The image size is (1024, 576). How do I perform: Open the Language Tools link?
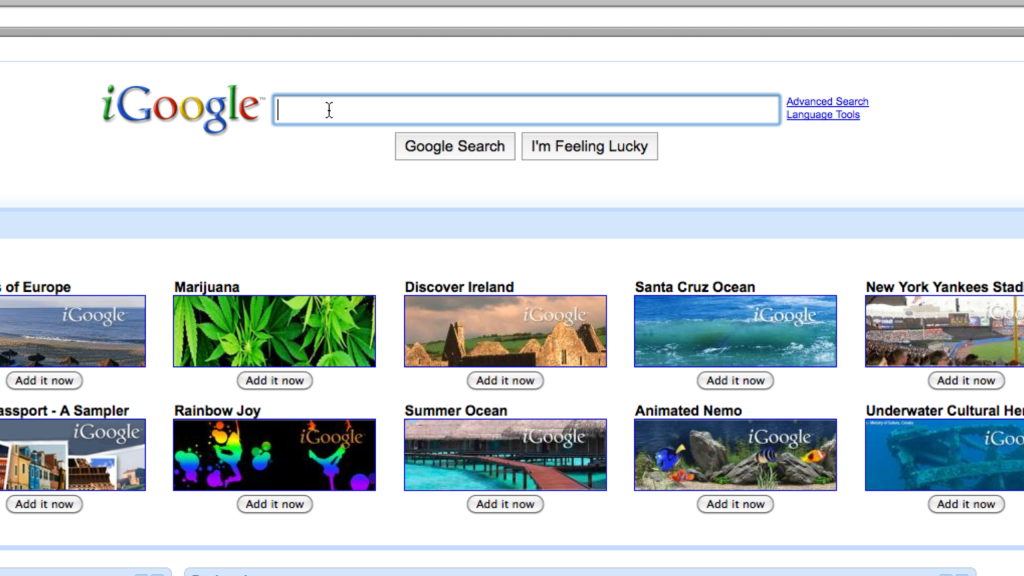click(x=823, y=114)
